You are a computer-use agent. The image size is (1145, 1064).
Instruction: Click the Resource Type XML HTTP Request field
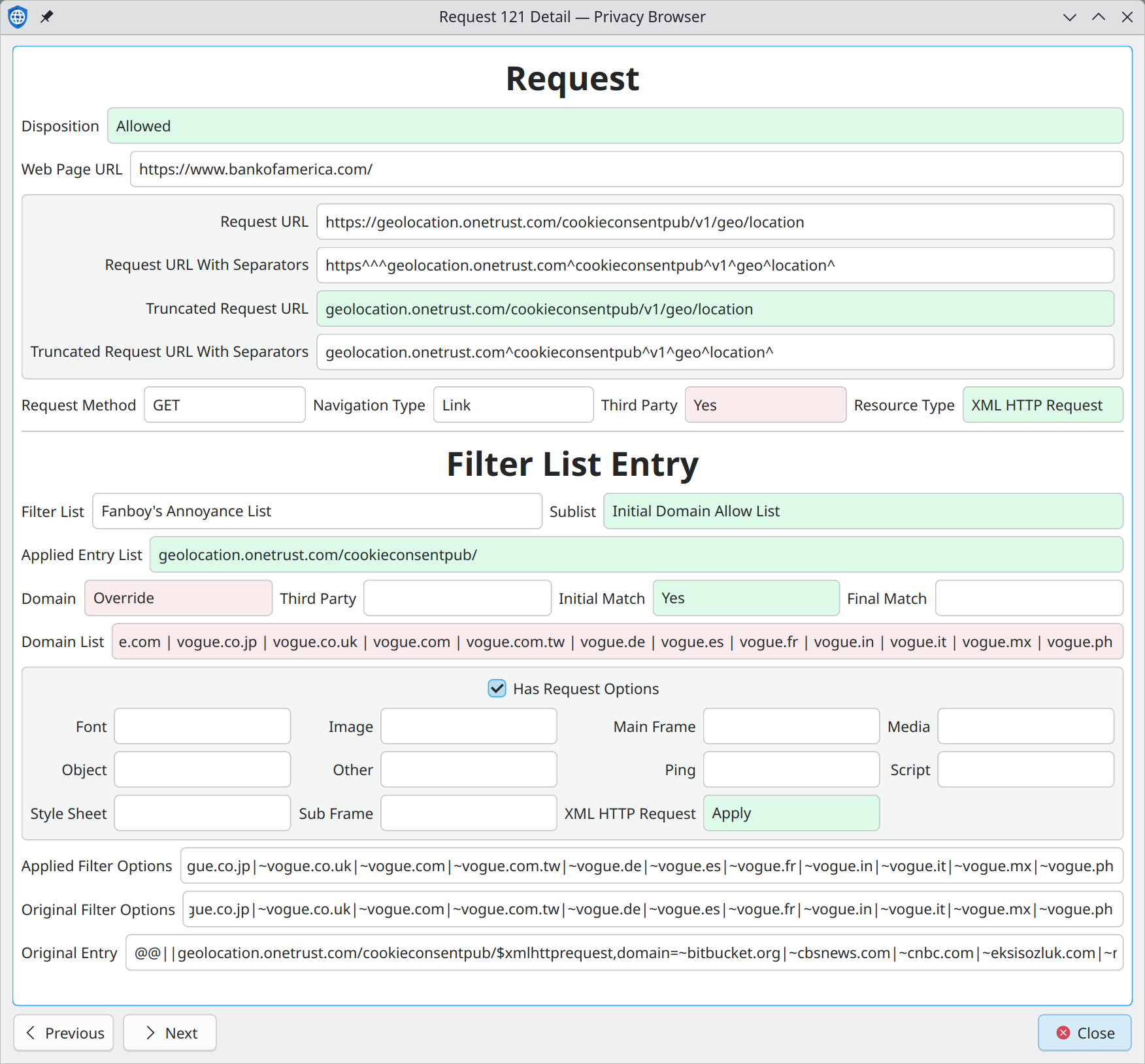(x=1042, y=405)
